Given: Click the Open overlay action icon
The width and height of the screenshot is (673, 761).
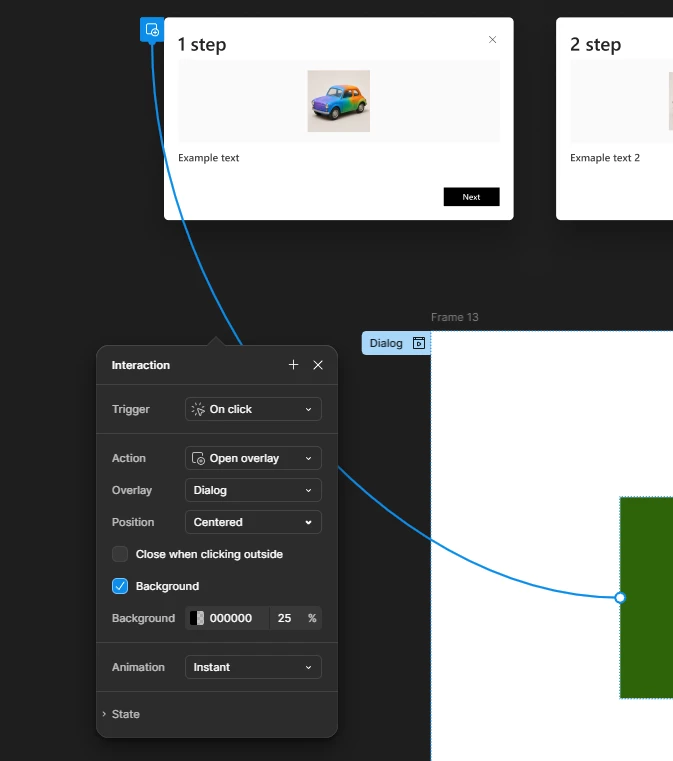Looking at the screenshot, I should 198,458.
